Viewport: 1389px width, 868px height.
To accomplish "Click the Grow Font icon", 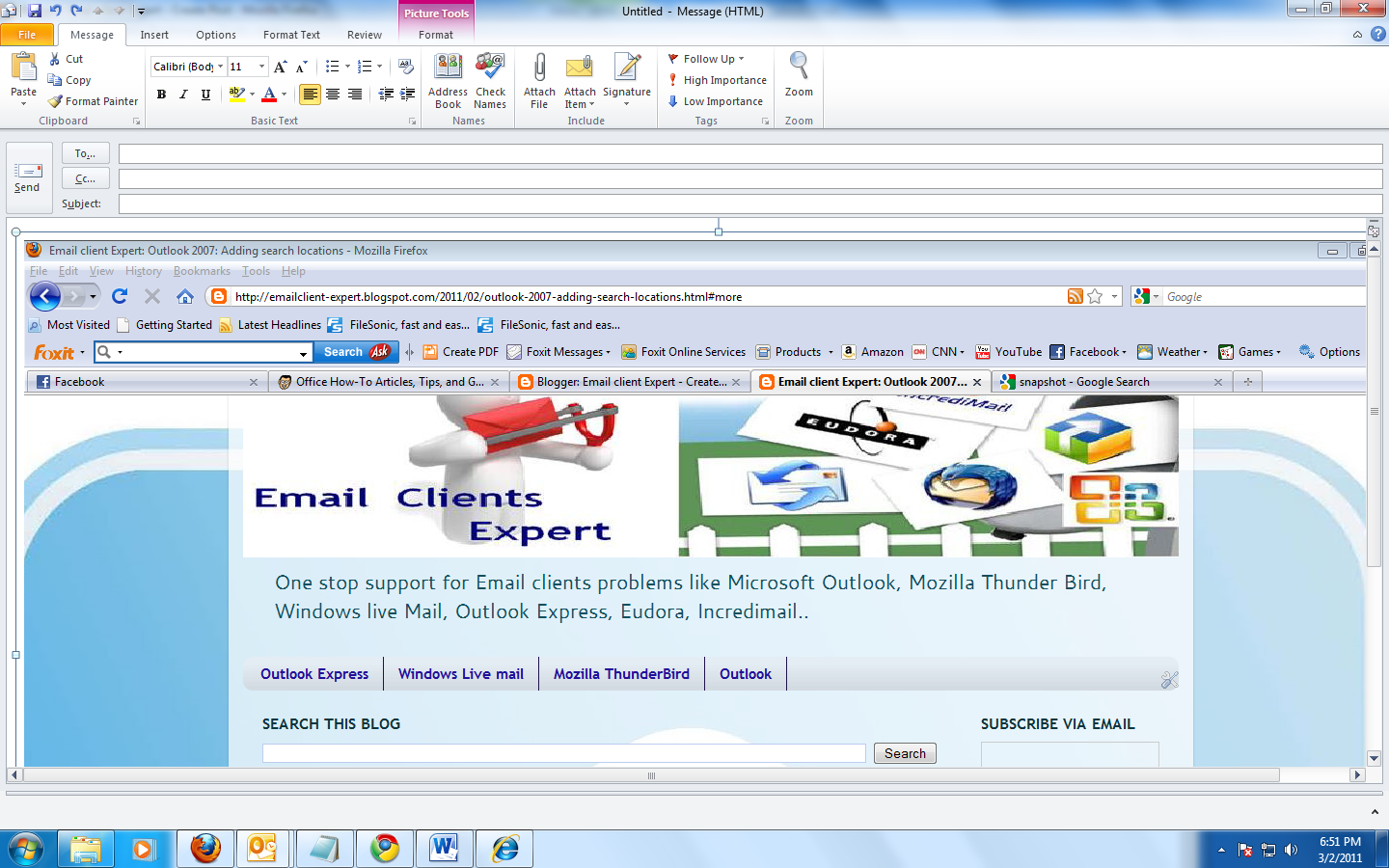I will (x=280, y=67).
